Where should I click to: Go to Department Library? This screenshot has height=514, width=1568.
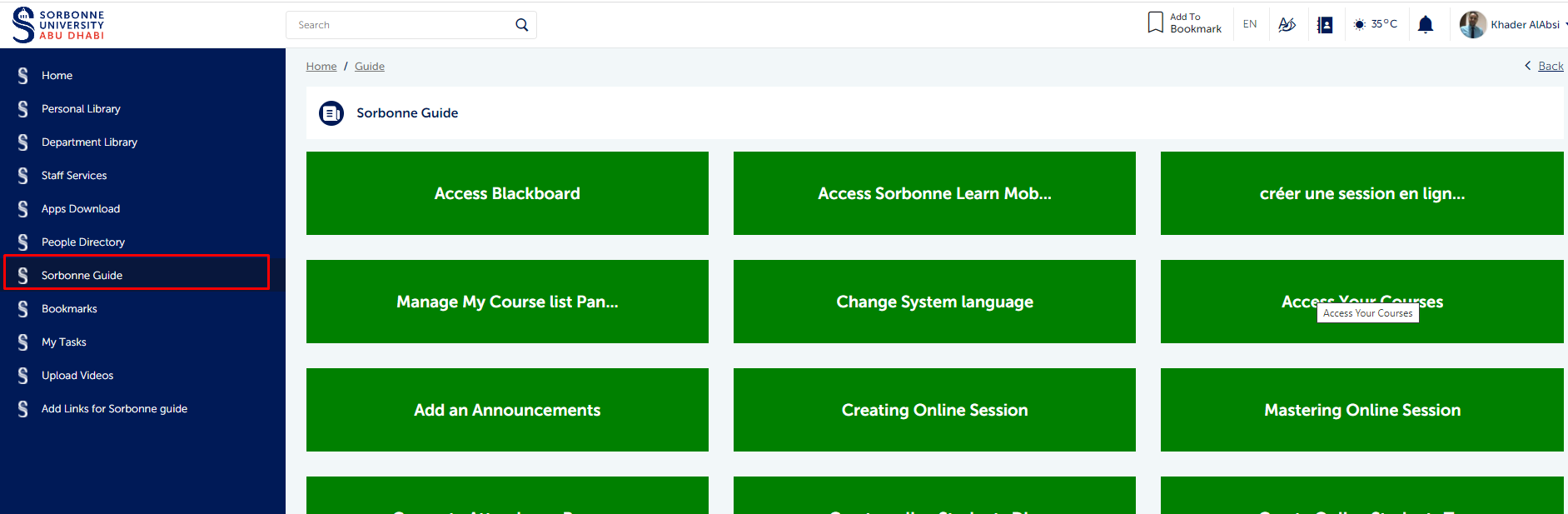click(89, 142)
